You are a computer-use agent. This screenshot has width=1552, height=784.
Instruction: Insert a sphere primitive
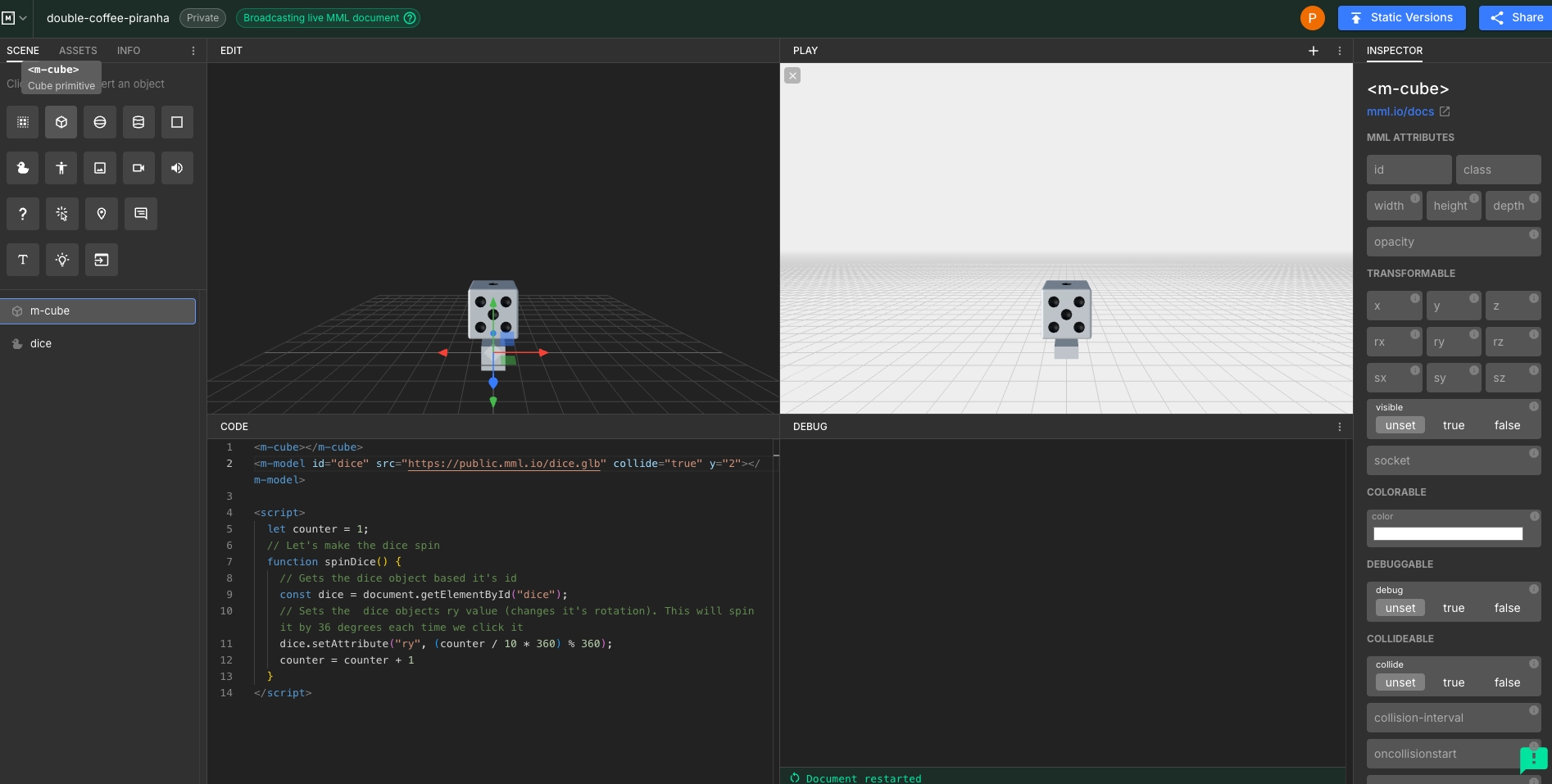coord(100,122)
